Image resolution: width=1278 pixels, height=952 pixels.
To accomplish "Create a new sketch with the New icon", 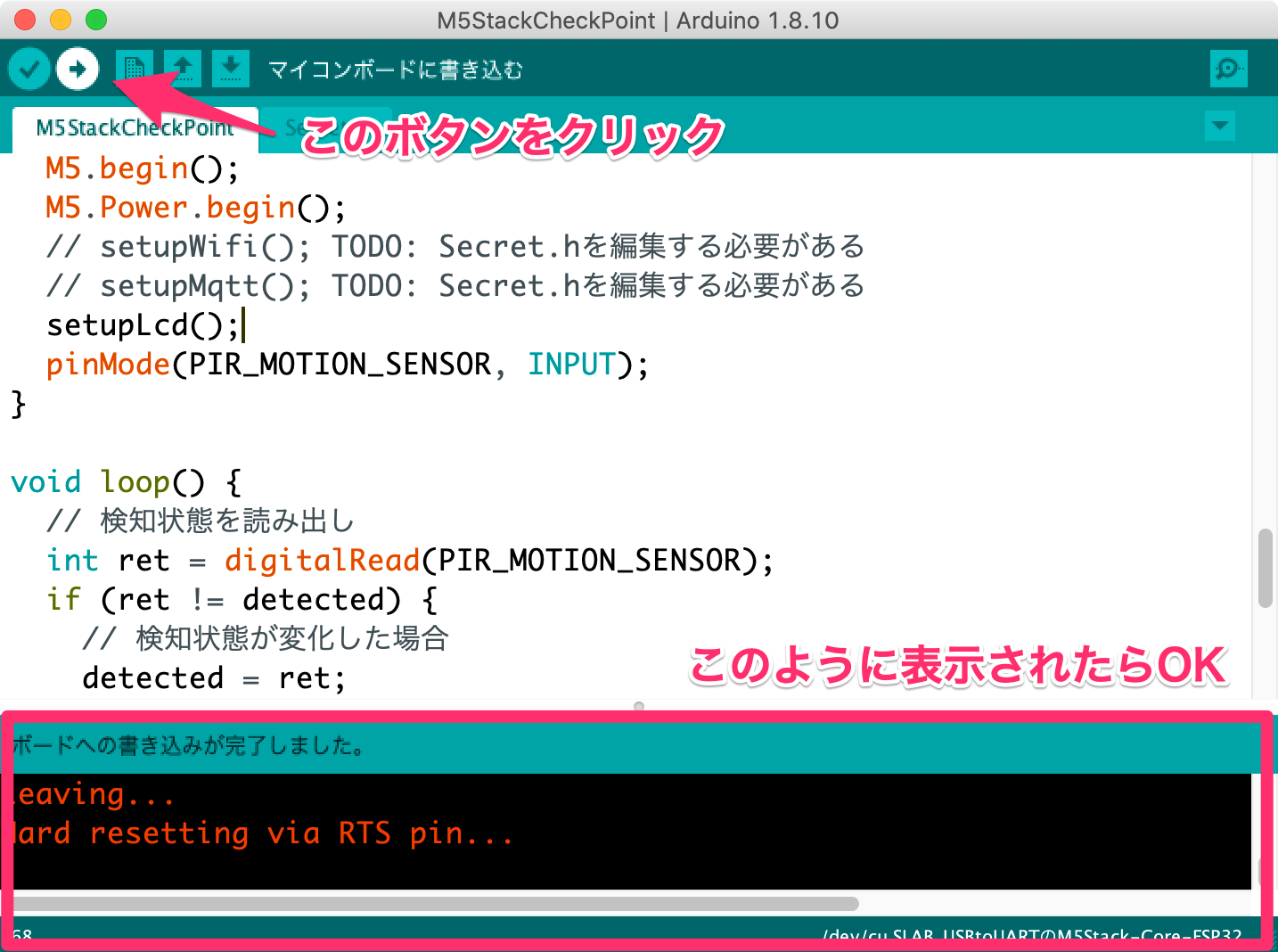I will (135, 69).
